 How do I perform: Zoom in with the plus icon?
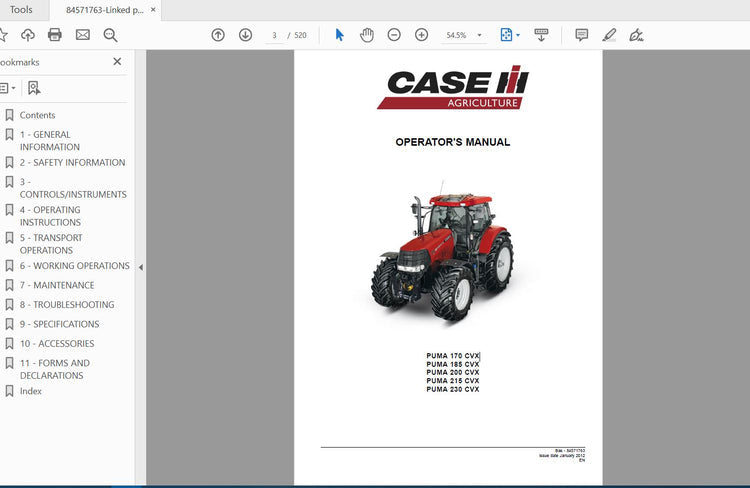(421, 35)
